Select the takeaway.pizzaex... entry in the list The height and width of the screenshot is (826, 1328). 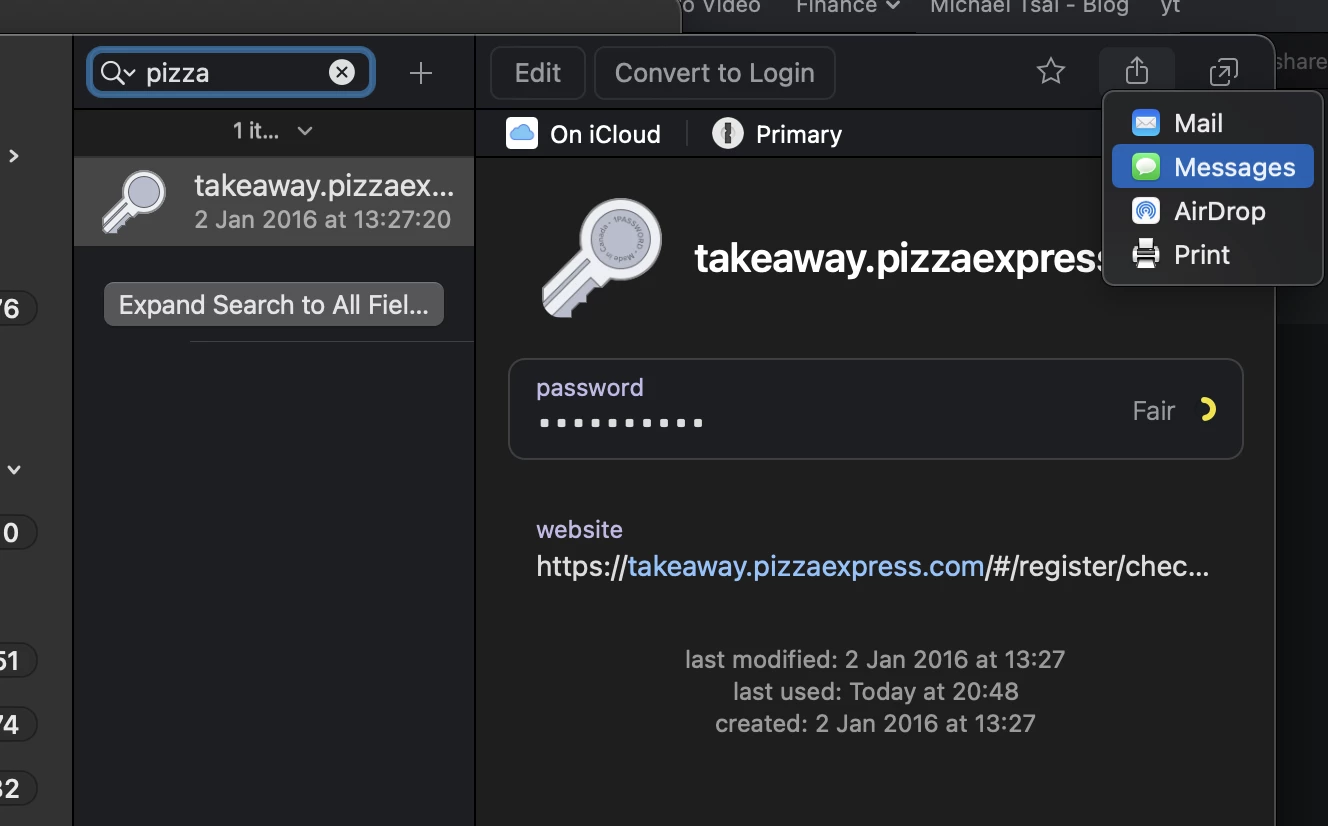coord(274,201)
